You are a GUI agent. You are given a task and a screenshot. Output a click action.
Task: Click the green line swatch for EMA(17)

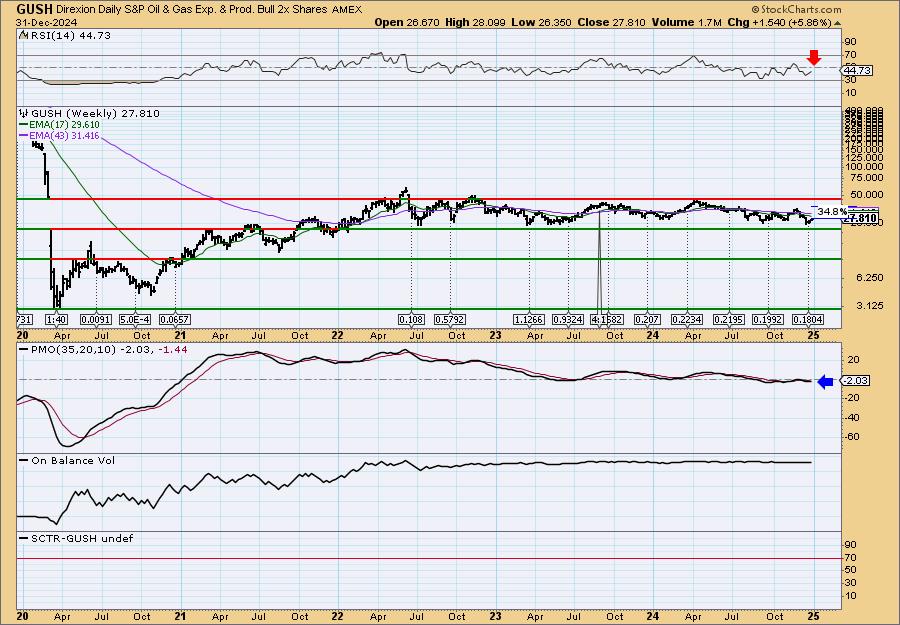[x=23, y=125]
